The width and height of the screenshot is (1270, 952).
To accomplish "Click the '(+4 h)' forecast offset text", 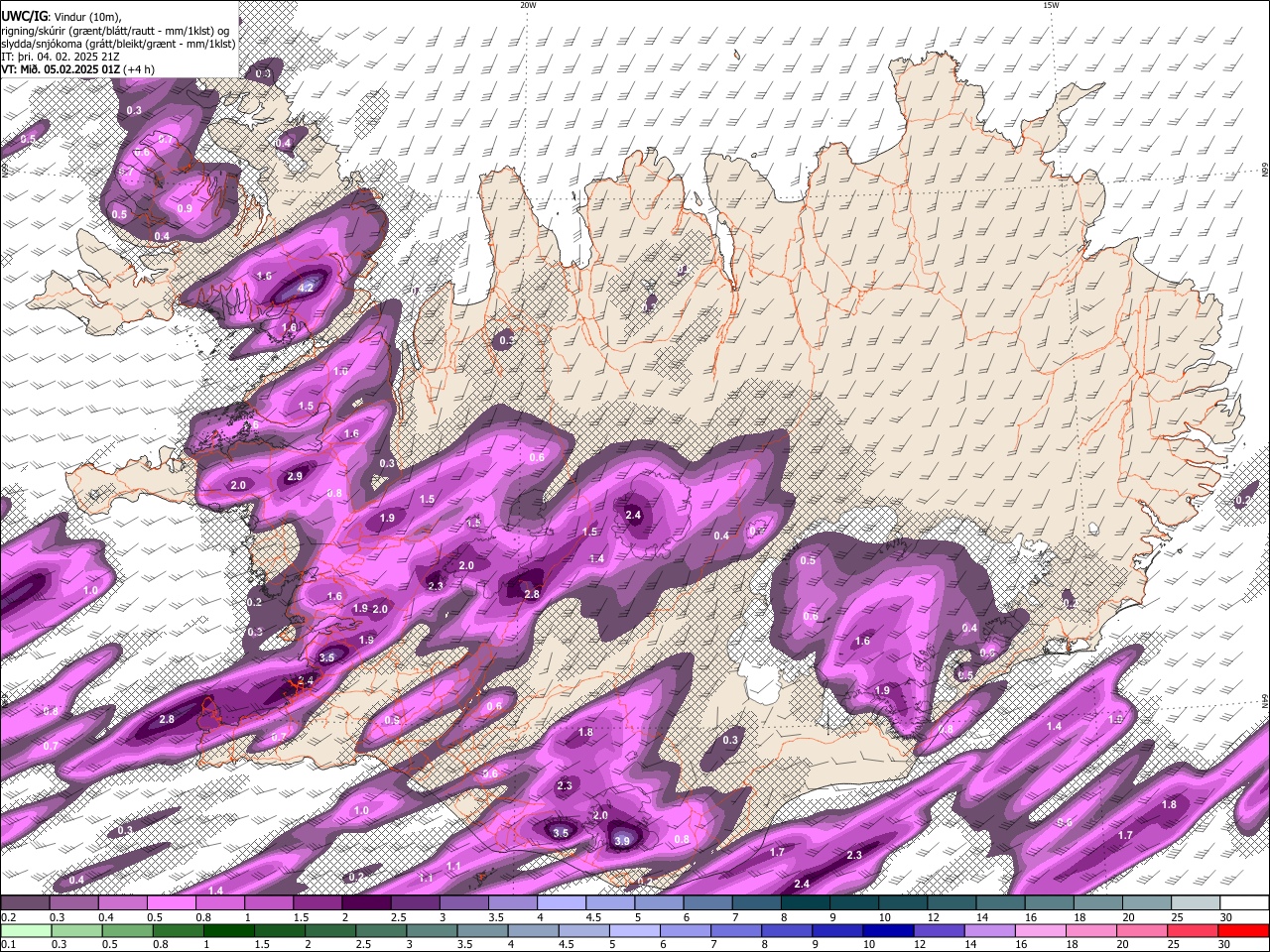I will point(140,69).
